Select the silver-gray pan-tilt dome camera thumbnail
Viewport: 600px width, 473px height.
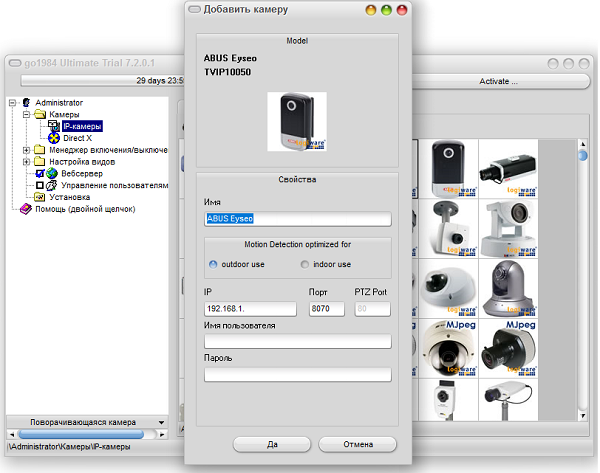point(509,288)
